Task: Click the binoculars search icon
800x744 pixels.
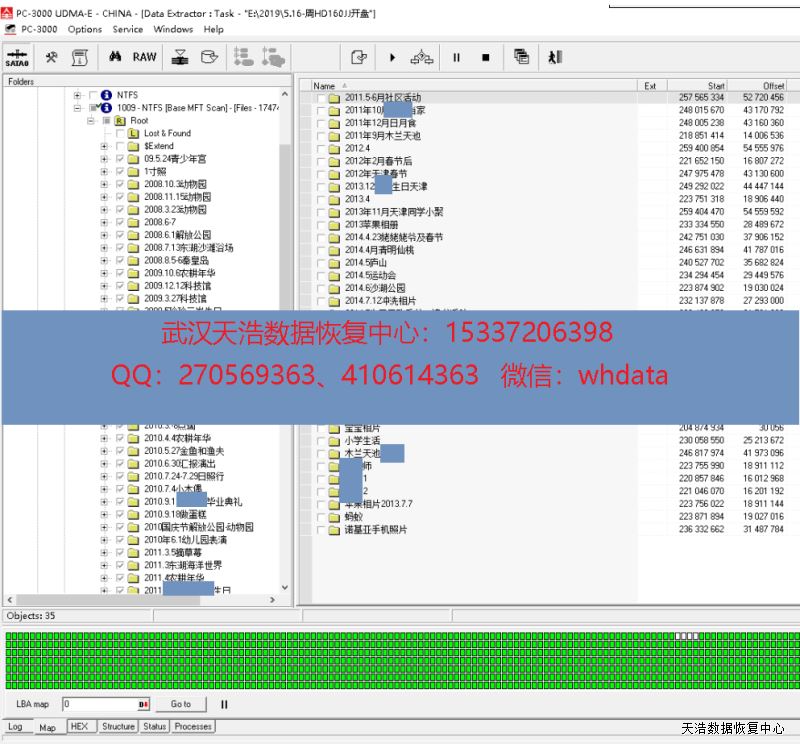Action: (114, 57)
